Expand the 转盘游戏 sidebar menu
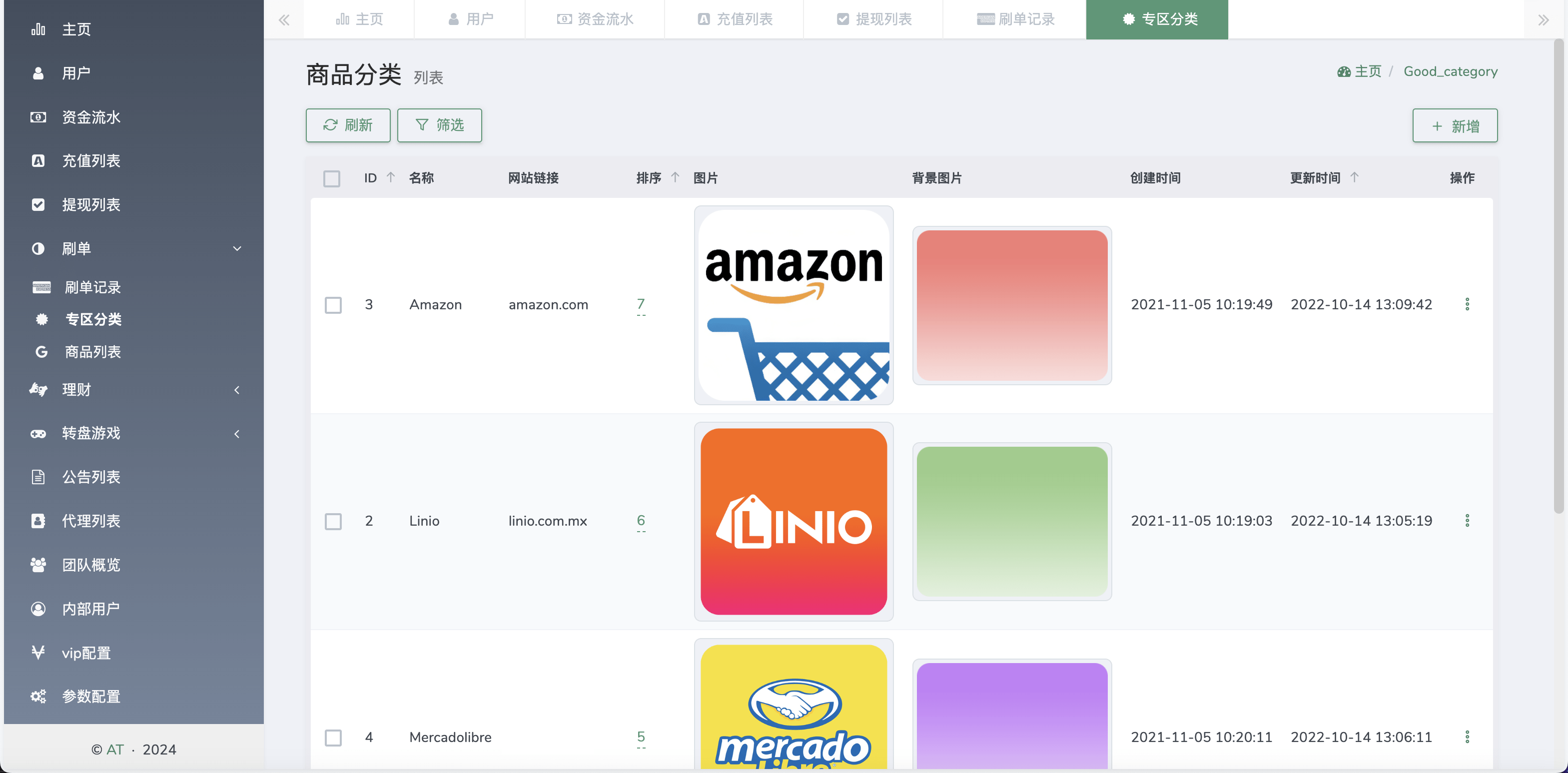The image size is (1568, 773). pyautogui.click(x=237, y=433)
